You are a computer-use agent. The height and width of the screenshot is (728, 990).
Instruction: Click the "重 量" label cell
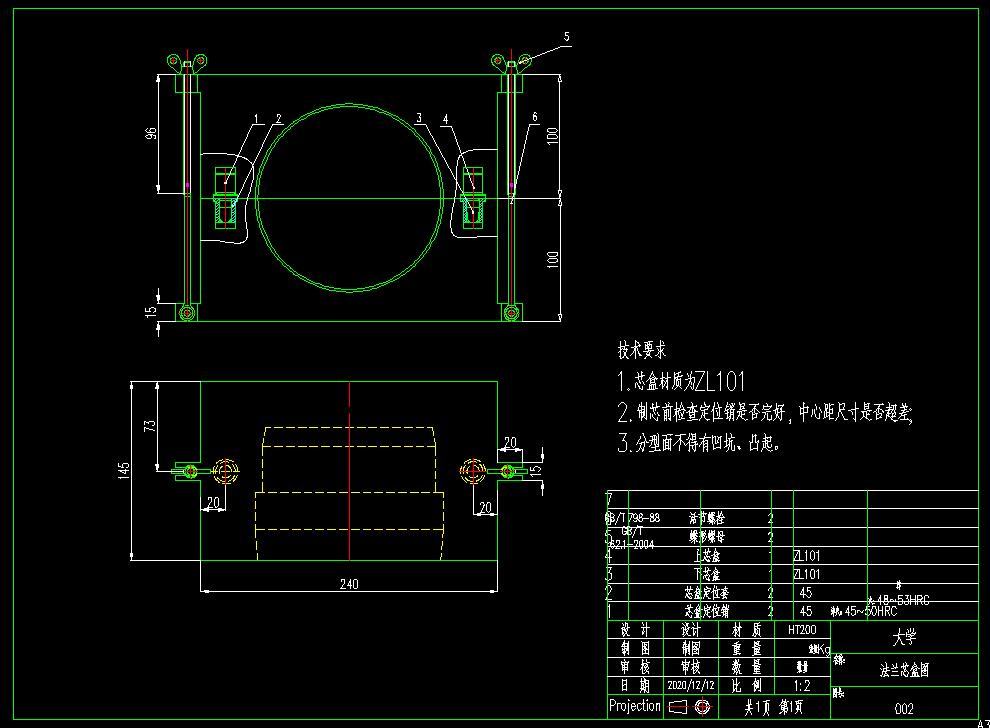click(747, 648)
